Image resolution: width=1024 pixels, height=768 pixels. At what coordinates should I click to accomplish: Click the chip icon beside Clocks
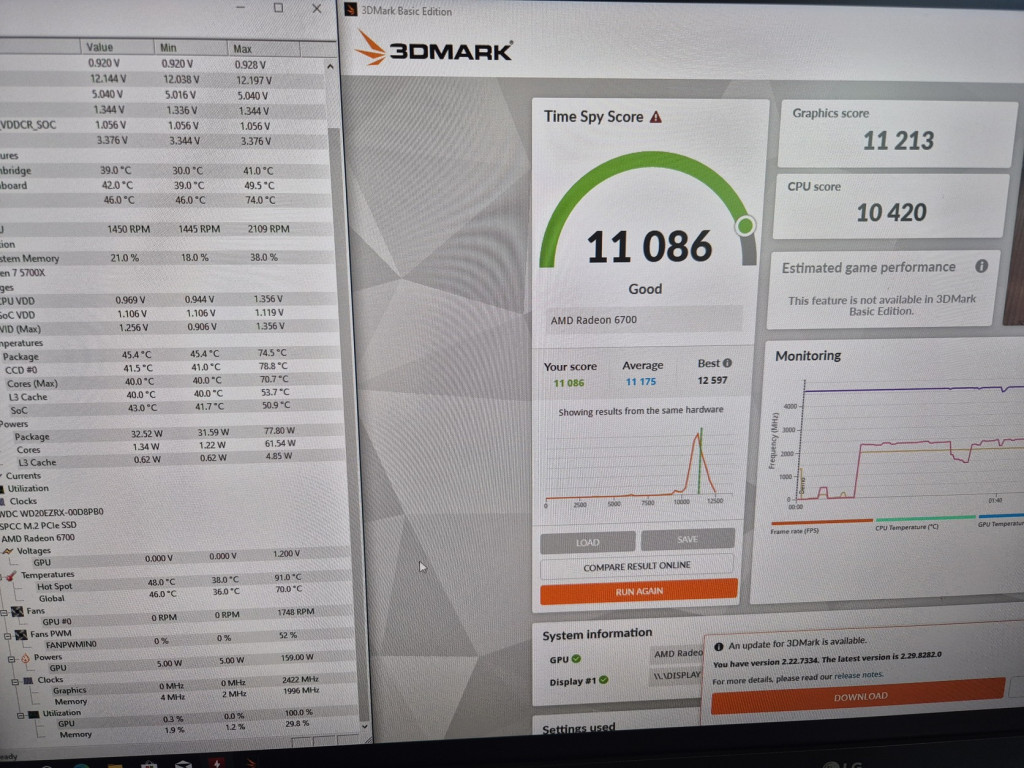(x=28, y=680)
